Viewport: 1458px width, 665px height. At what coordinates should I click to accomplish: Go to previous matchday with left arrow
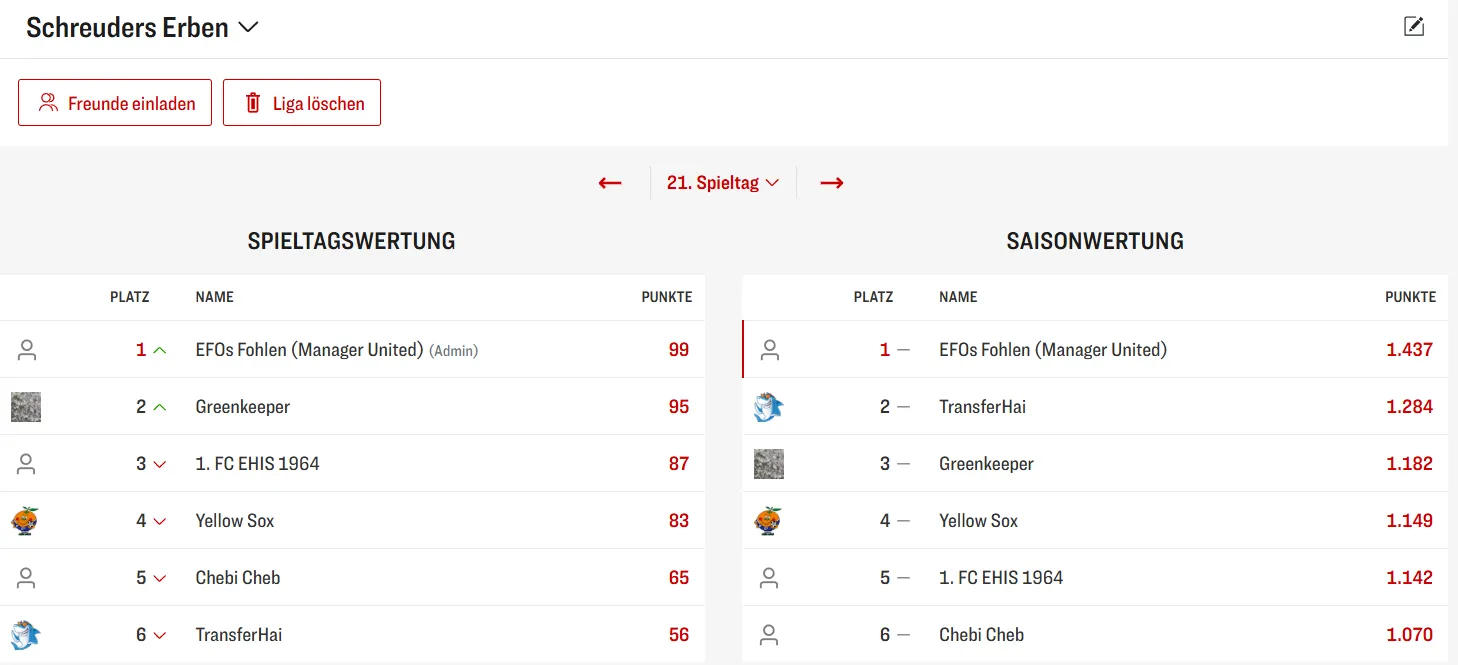(x=610, y=183)
